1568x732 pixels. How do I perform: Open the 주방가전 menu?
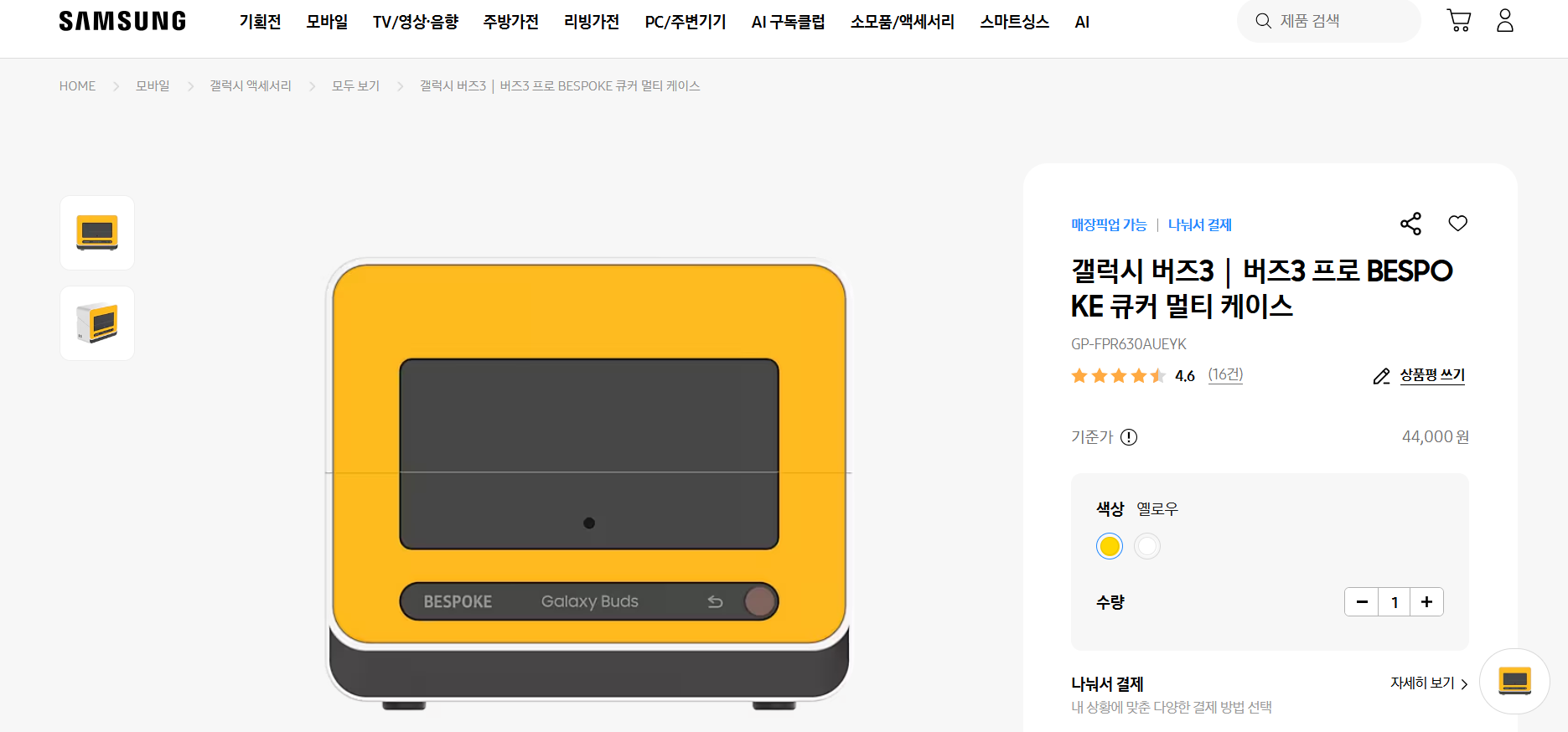510,22
